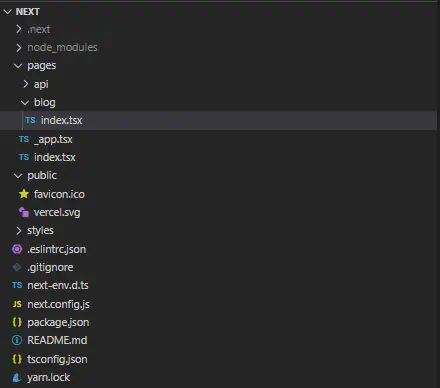Click the git diamond icon for .gitignore

17,267
